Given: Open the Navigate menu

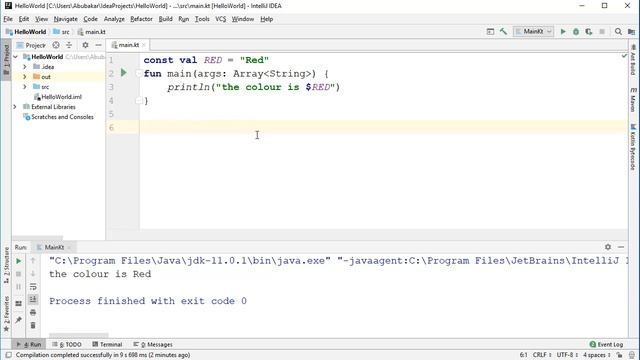Looking at the screenshot, I should click(x=65, y=19).
